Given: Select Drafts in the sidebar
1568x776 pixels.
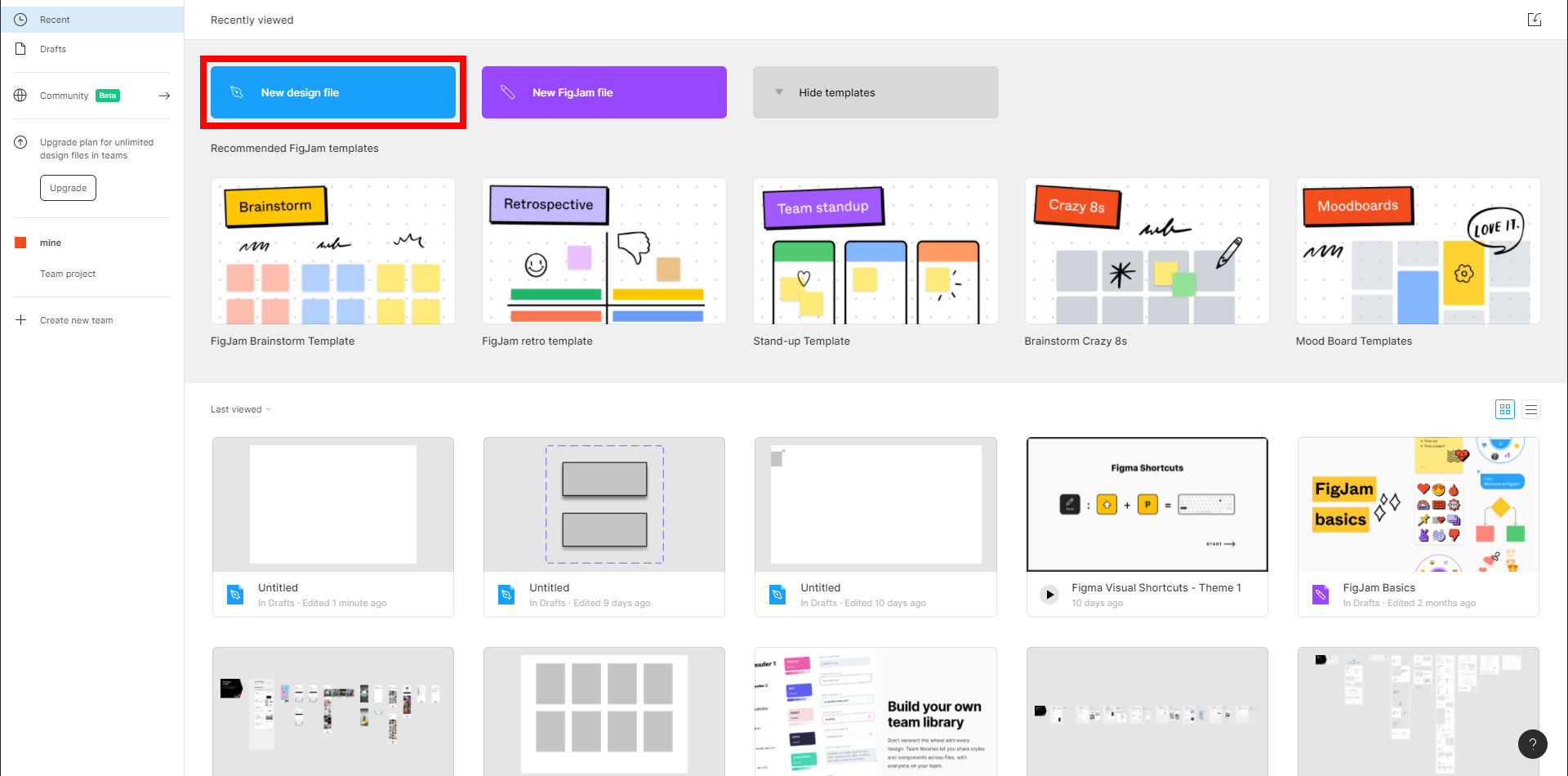Looking at the screenshot, I should tap(92, 49).
